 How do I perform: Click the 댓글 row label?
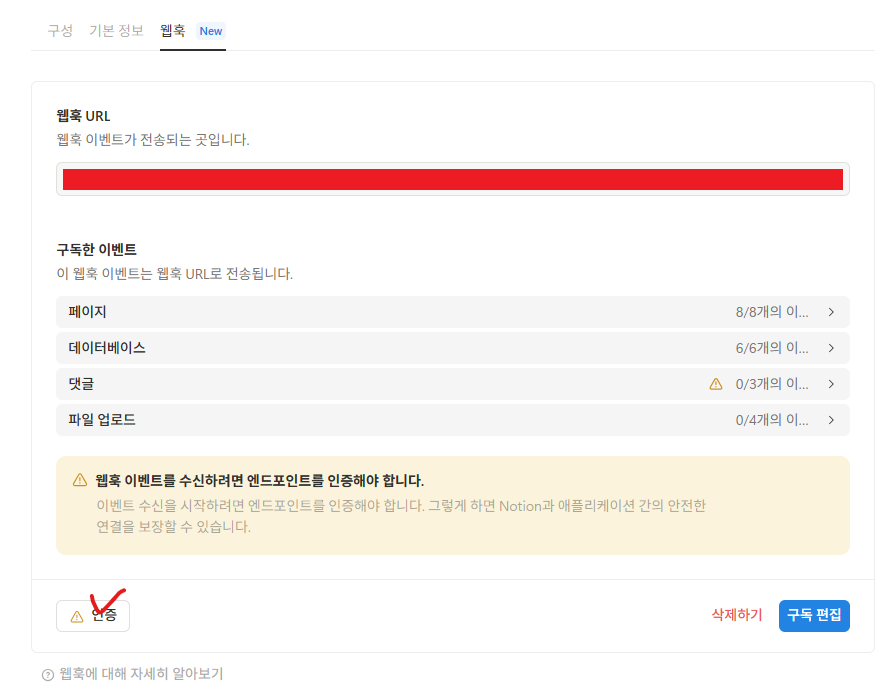pos(81,384)
